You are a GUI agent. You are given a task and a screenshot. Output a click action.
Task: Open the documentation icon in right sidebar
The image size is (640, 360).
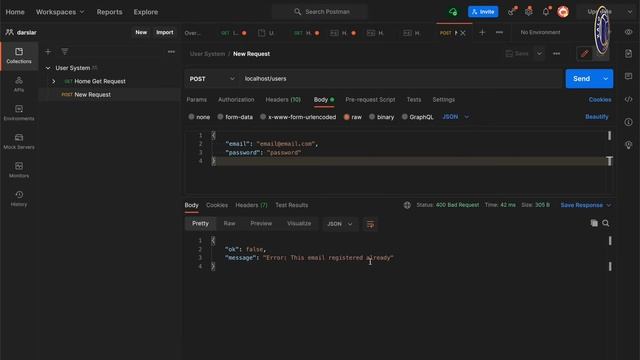click(628, 53)
